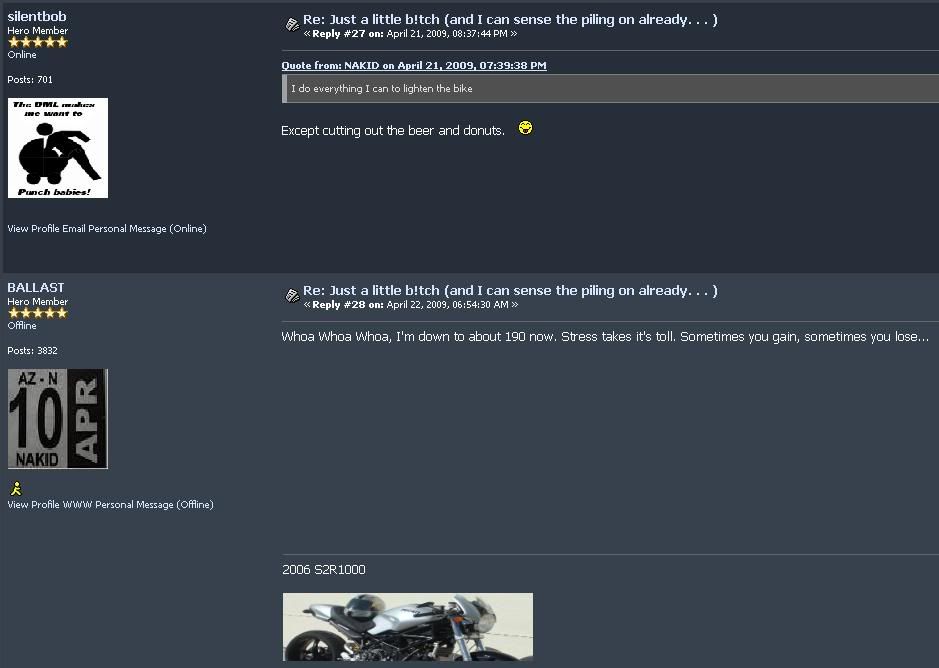Screen dimensions: 939x668
Task: Open silentbob's 'Punch babies' avatar image
Action: coord(58,148)
